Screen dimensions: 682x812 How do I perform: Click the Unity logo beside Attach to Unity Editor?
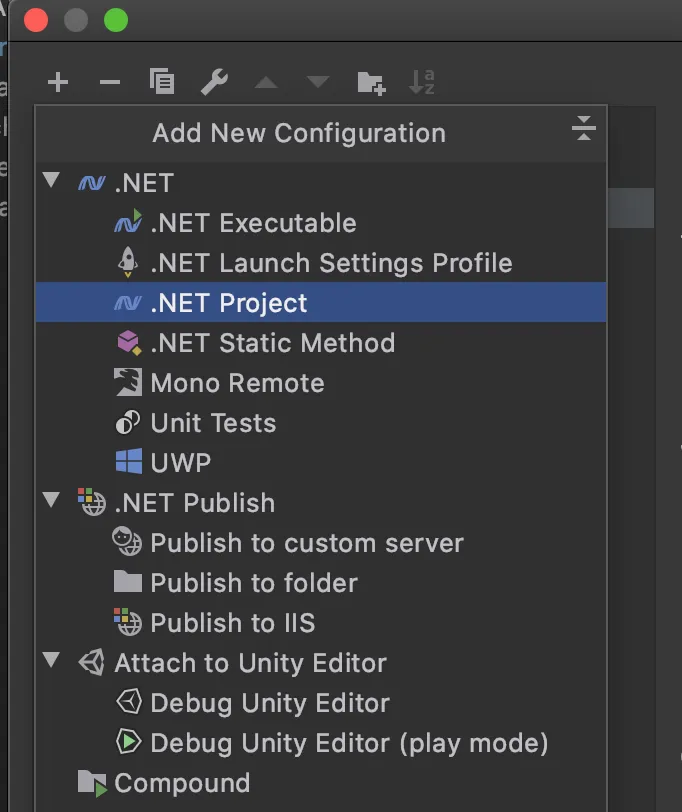click(x=92, y=662)
